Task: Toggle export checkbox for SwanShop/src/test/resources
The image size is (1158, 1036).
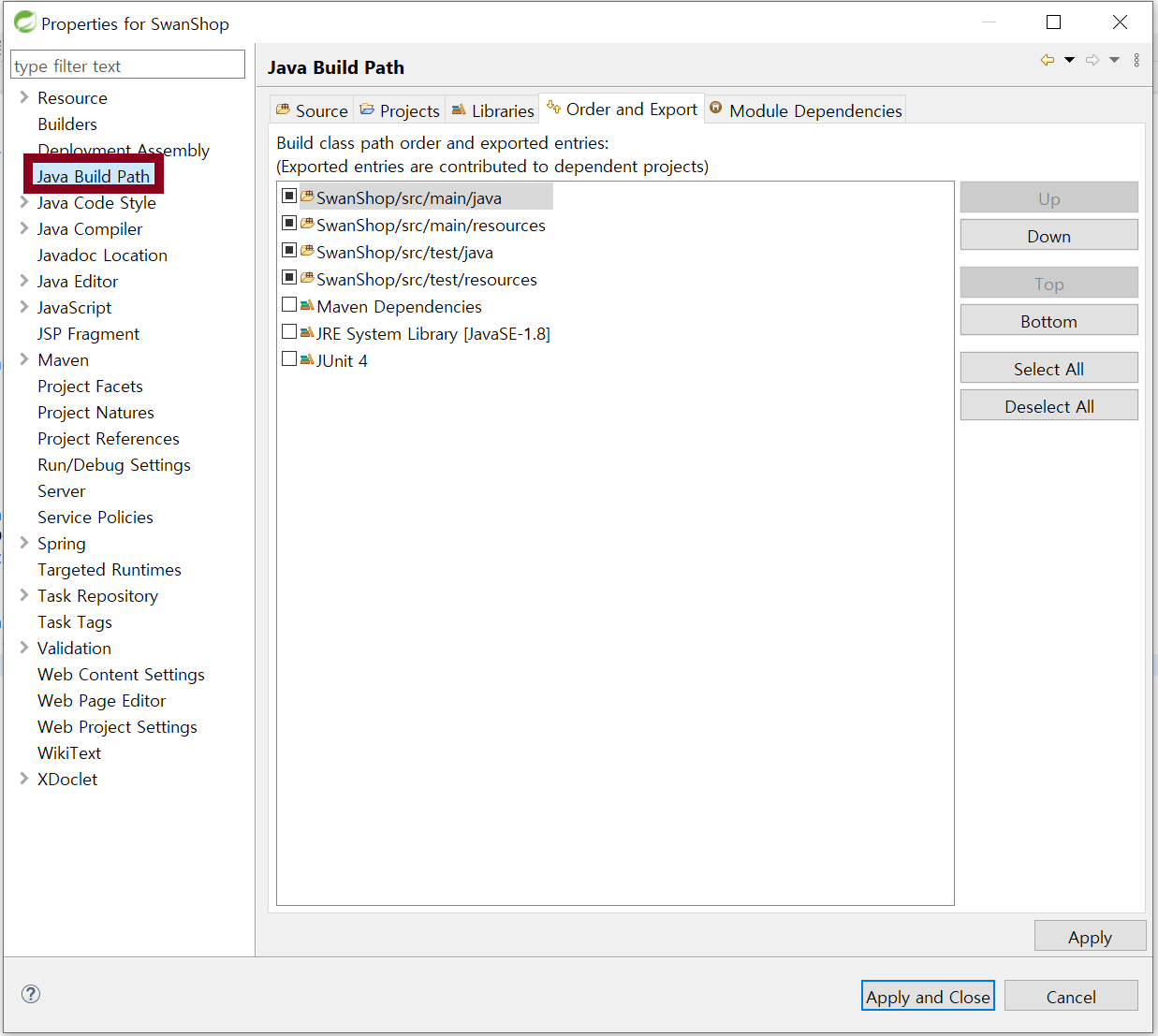Action: tap(289, 278)
